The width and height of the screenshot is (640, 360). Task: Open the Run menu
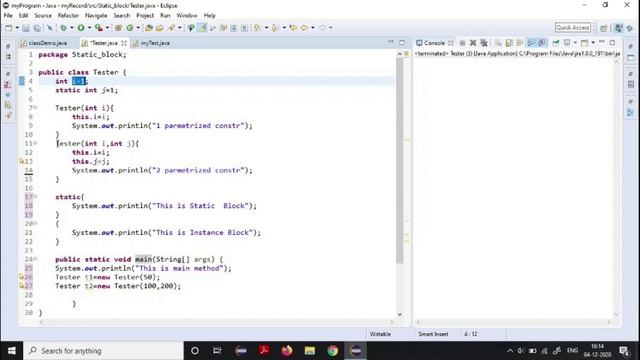(165, 16)
